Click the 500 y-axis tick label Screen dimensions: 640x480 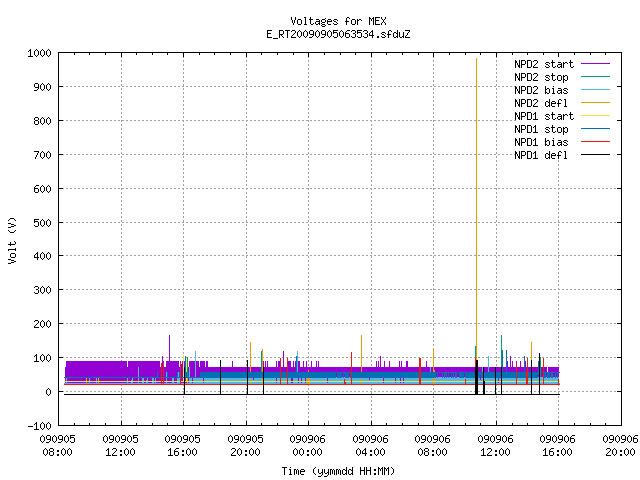(x=42, y=222)
